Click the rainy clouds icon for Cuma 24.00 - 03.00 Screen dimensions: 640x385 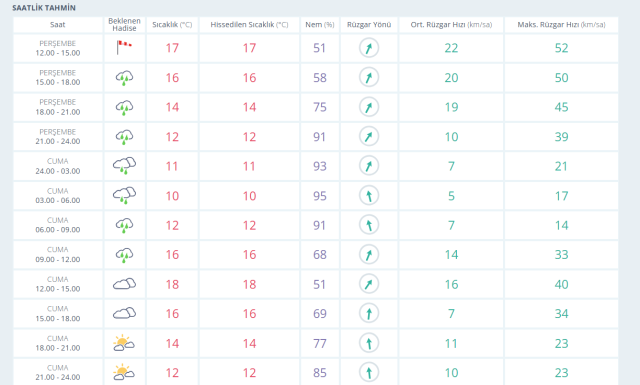[124, 165]
